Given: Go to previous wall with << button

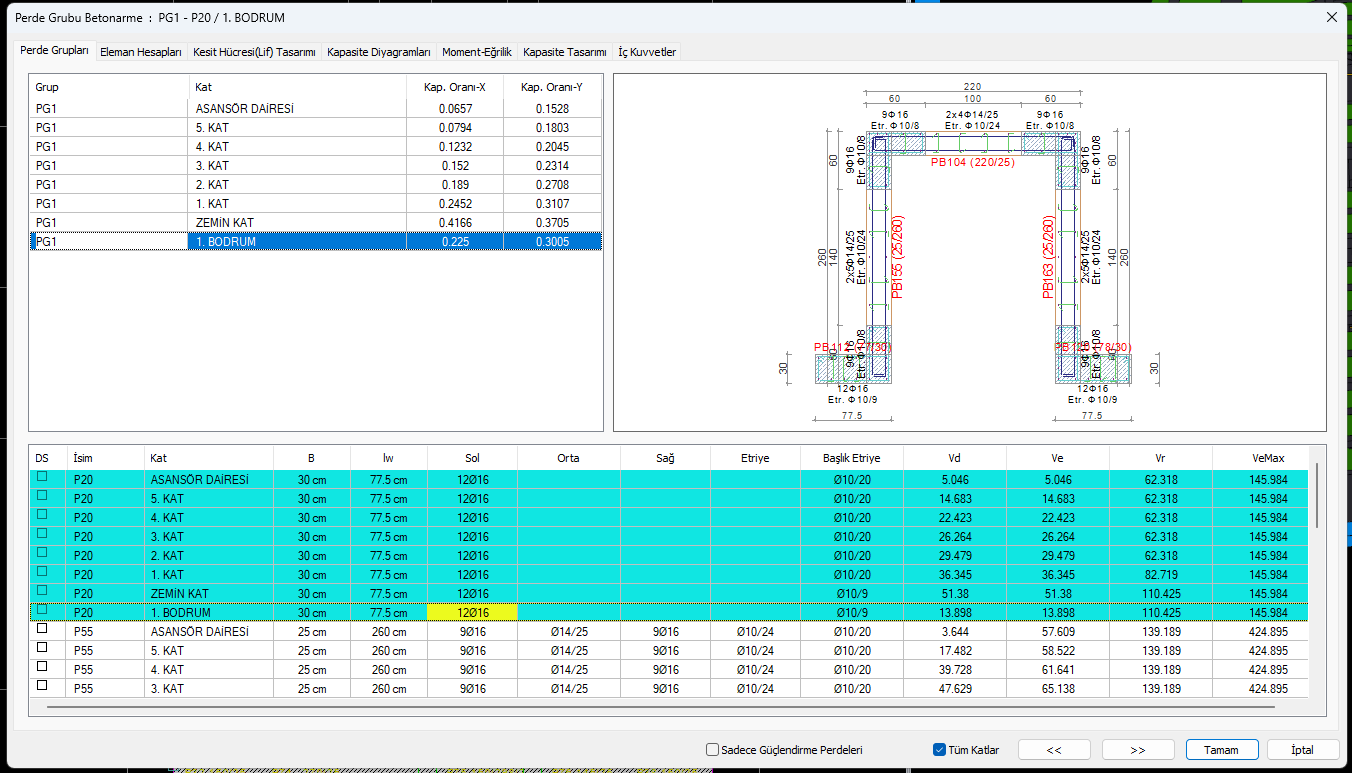Looking at the screenshot, I should 1054,749.
